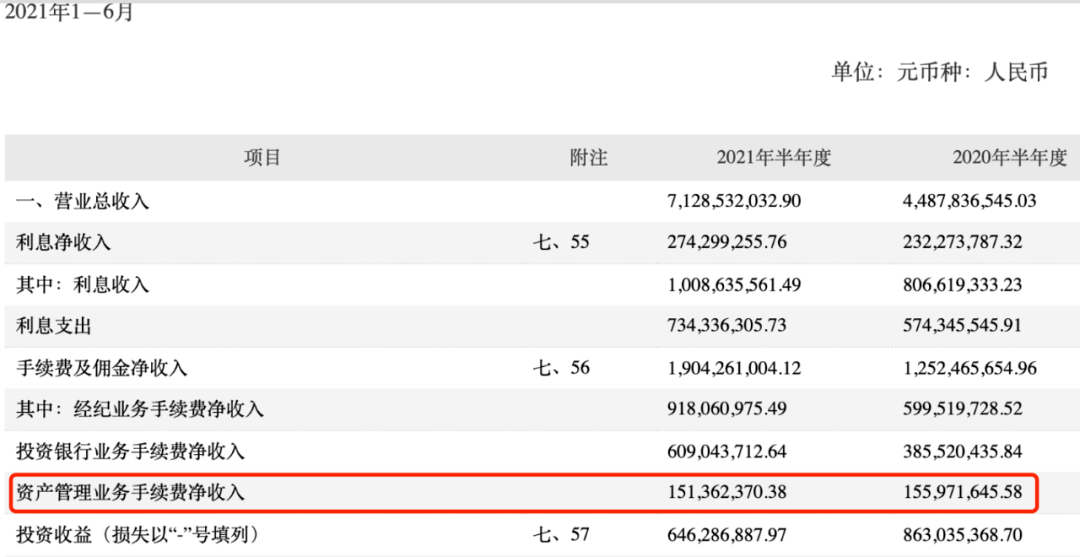Click the 其中：经纪业务手续费净收入 row label

(139, 410)
